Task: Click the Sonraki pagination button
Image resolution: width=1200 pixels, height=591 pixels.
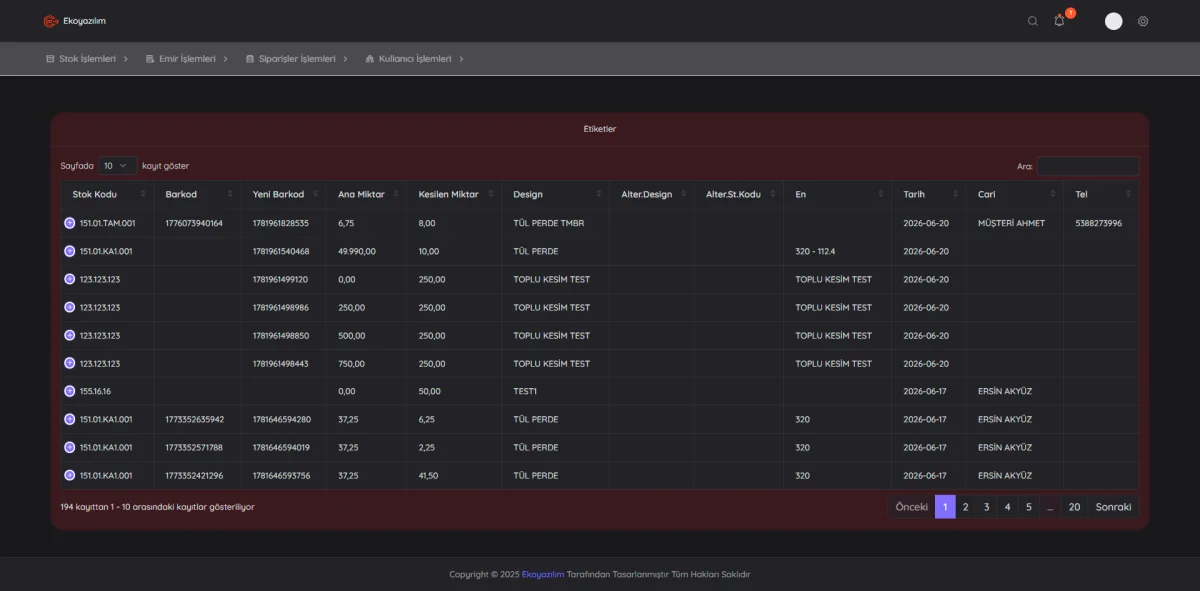Action: pos(1113,507)
